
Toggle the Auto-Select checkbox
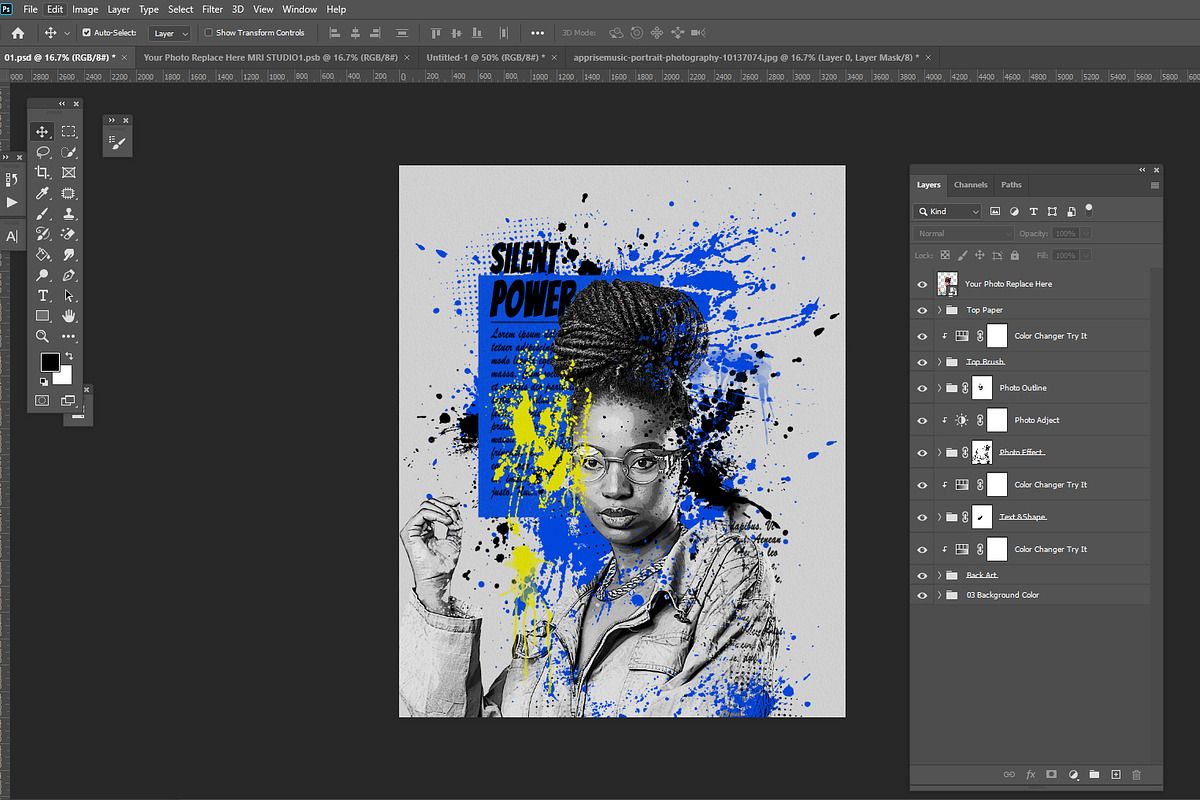coord(86,33)
